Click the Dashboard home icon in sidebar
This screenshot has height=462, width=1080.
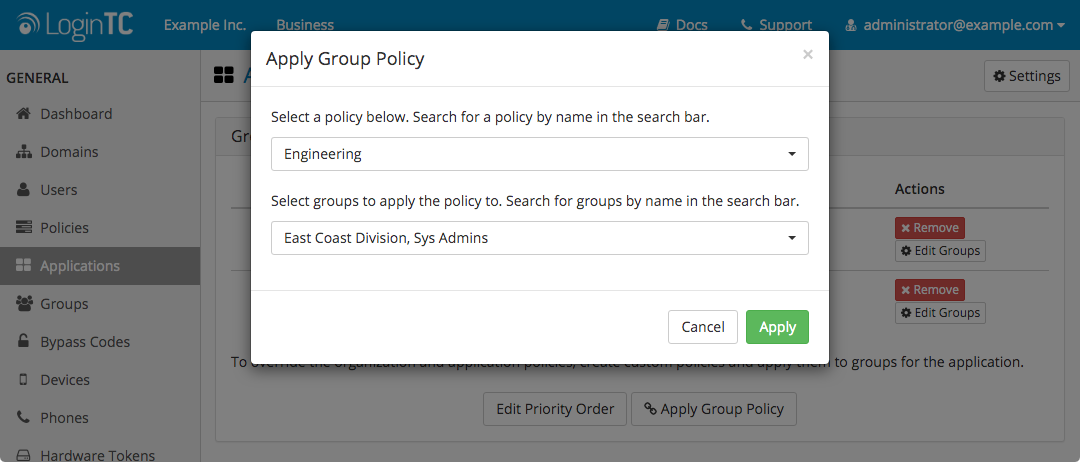pos(23,114)
